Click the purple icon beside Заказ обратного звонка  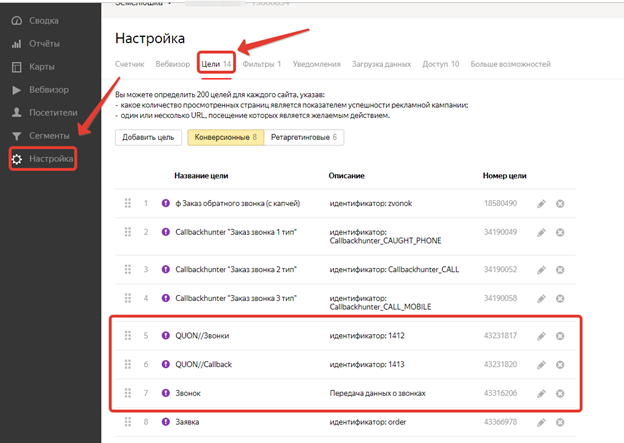[166, 203]
